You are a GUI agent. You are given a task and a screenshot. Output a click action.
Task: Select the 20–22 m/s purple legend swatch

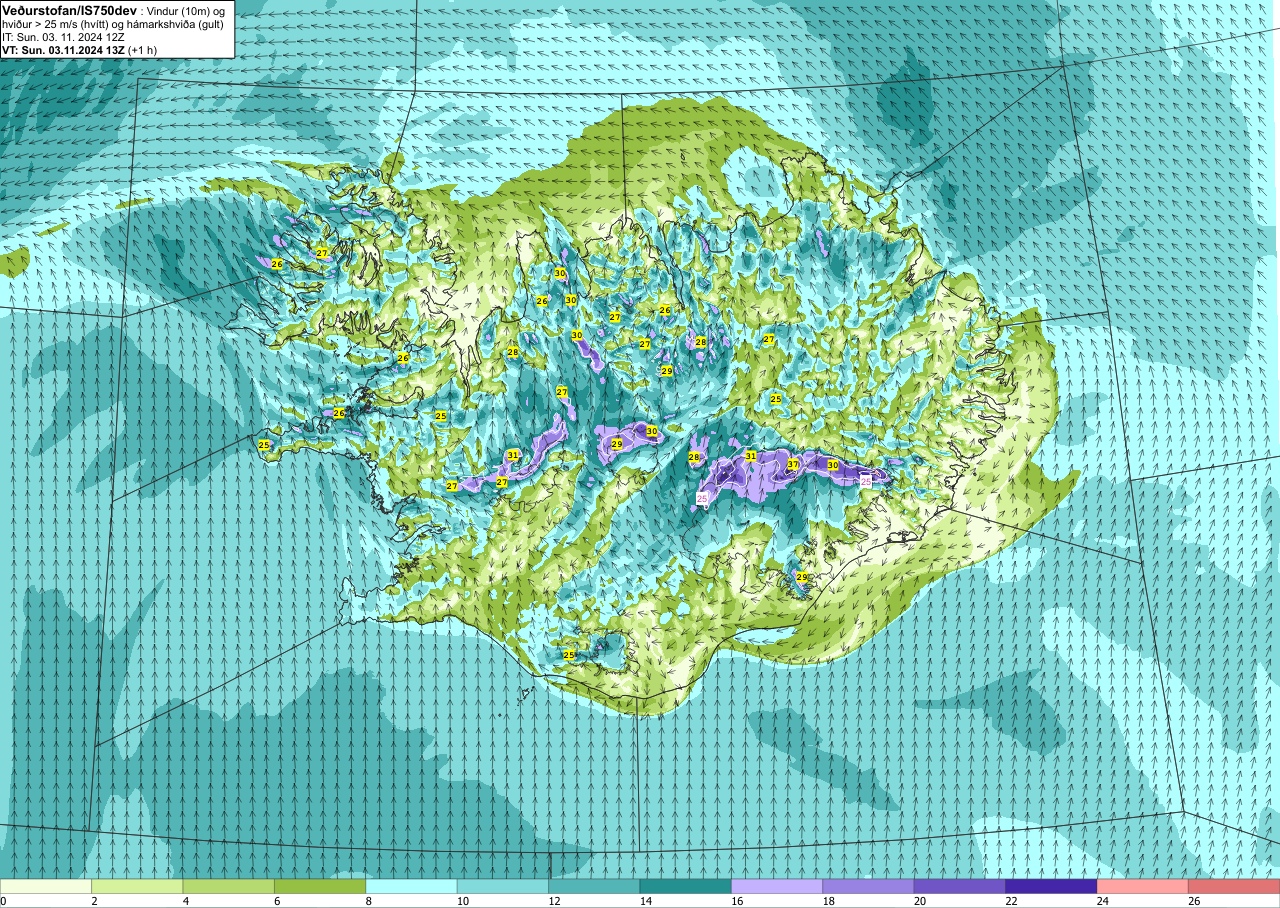click(x=959, y=886)
